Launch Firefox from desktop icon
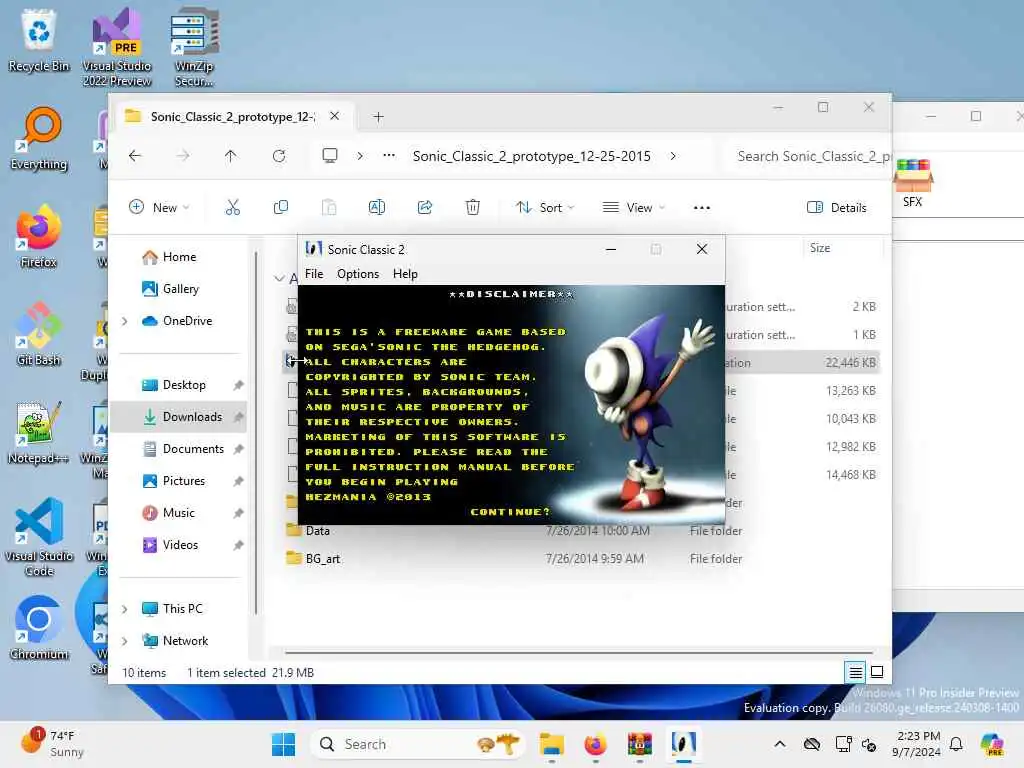Viewport: 1024px width, 768px height. pyautogui.click(x=39, y=236)
